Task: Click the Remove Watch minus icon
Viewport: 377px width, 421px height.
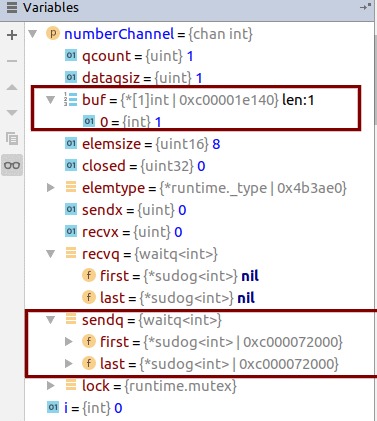Action: tap(12, 61)
